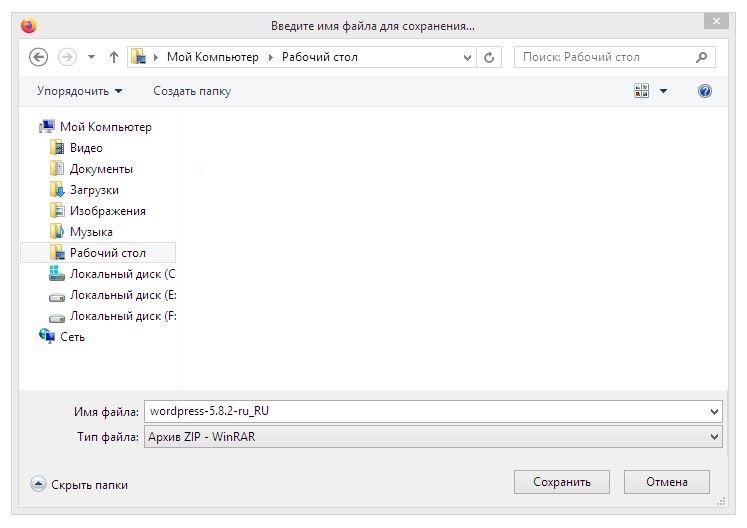Open the recent locations dropdown arrow
Viewport: 747px width, 528px height.
[x=91, y=57]
